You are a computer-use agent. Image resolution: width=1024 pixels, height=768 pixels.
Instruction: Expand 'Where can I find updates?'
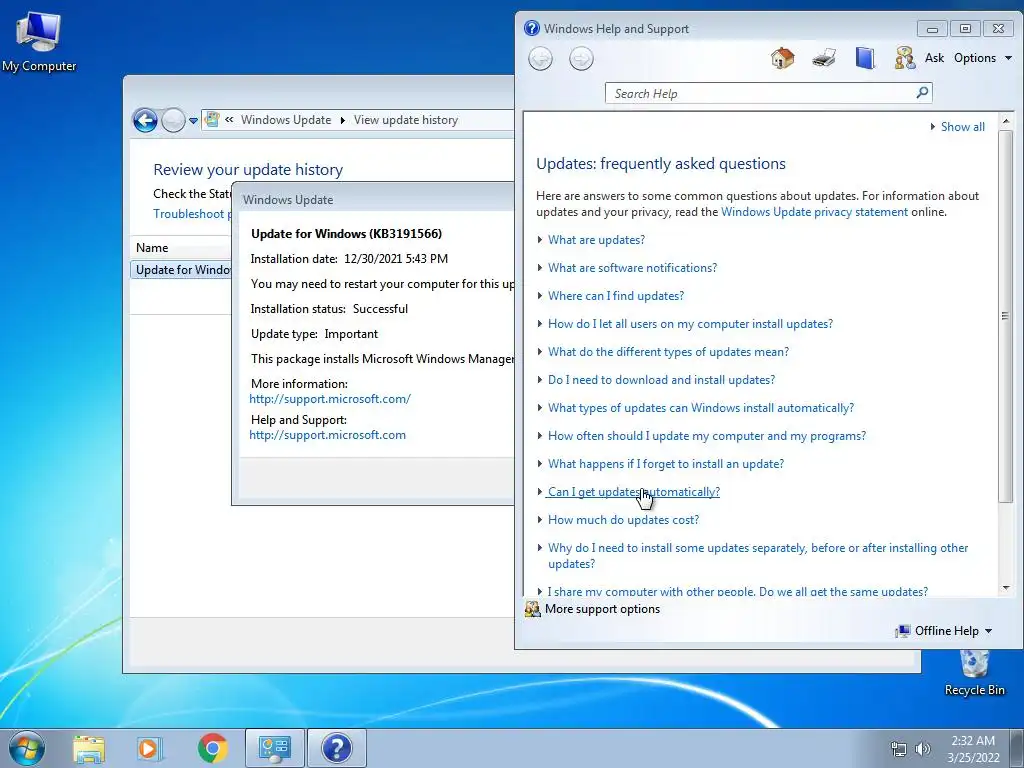[616, 296]
